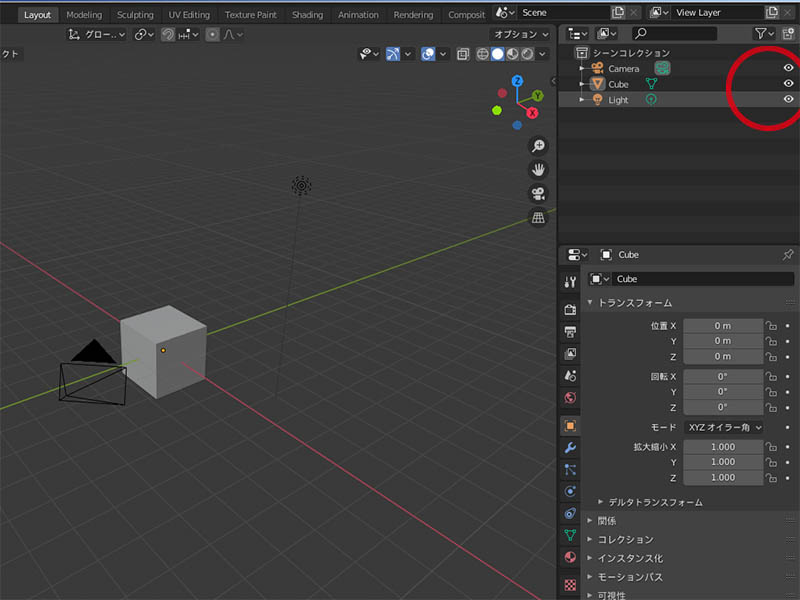Hide the Camera with its eye icon
The width and height of the screenshot is (800, 600).
click(x=788, y=68)
